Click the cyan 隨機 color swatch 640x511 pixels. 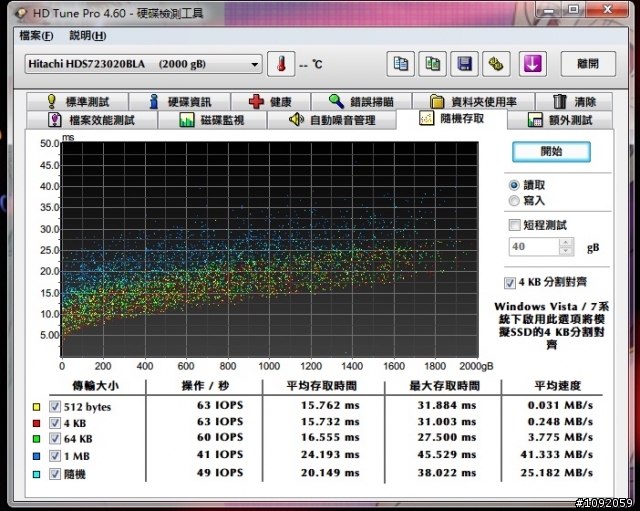(36, 474)
